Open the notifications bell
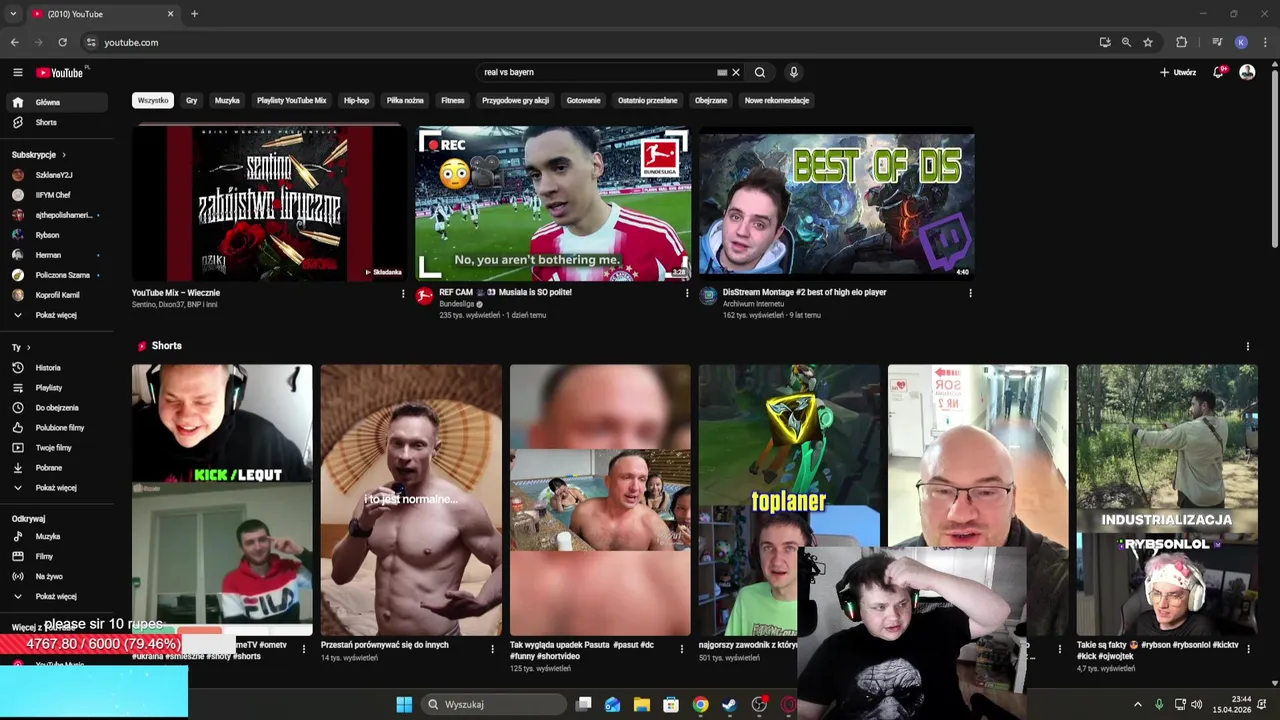 (1218, 72)
